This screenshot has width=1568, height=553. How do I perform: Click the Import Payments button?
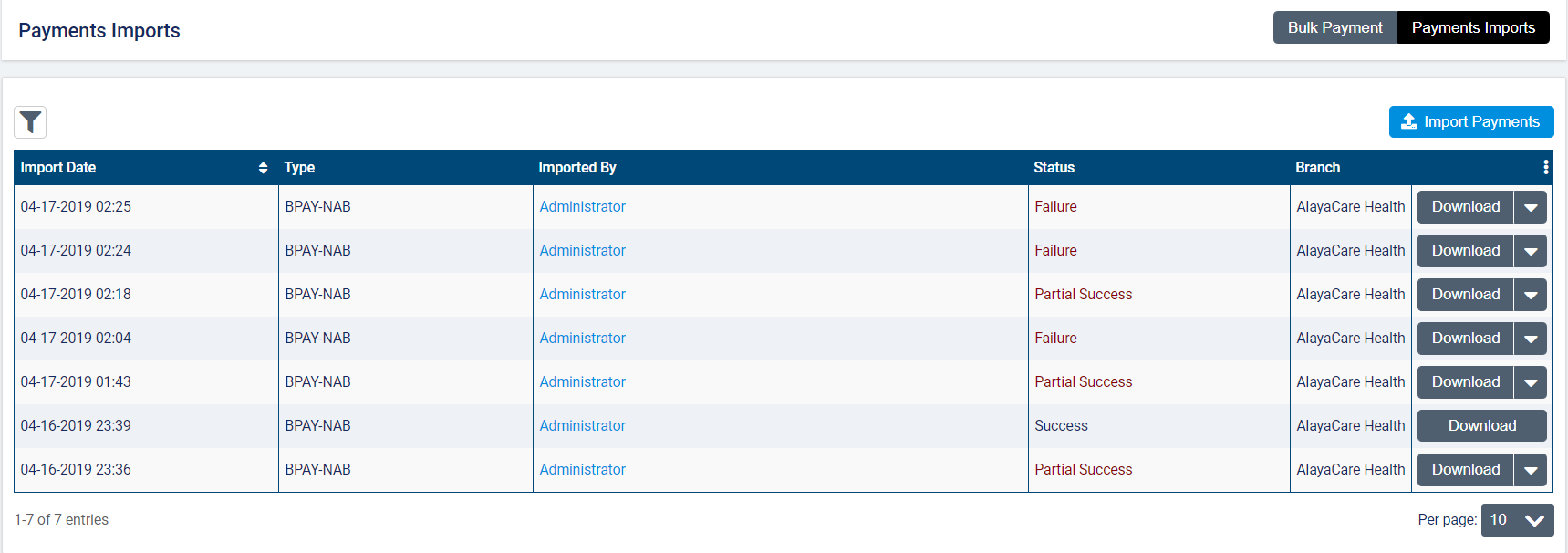click(x=1470, y=122)
